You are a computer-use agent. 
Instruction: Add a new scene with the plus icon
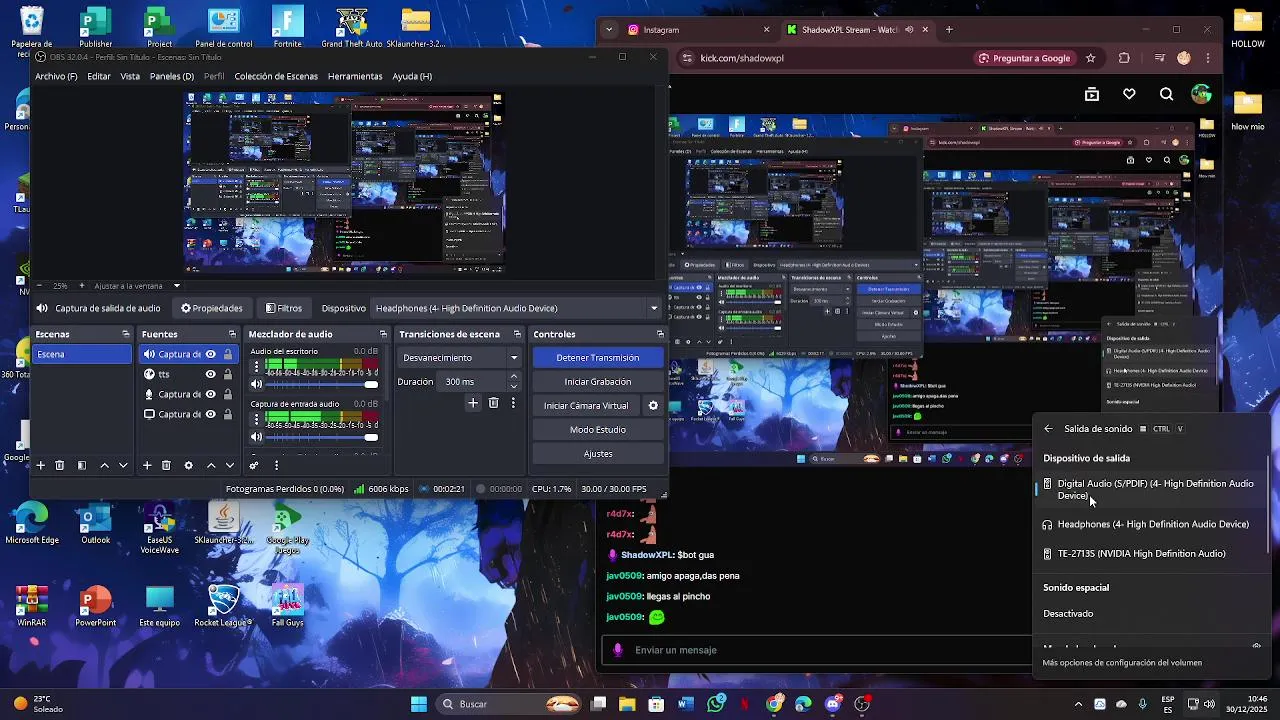[x=41, y=465]
